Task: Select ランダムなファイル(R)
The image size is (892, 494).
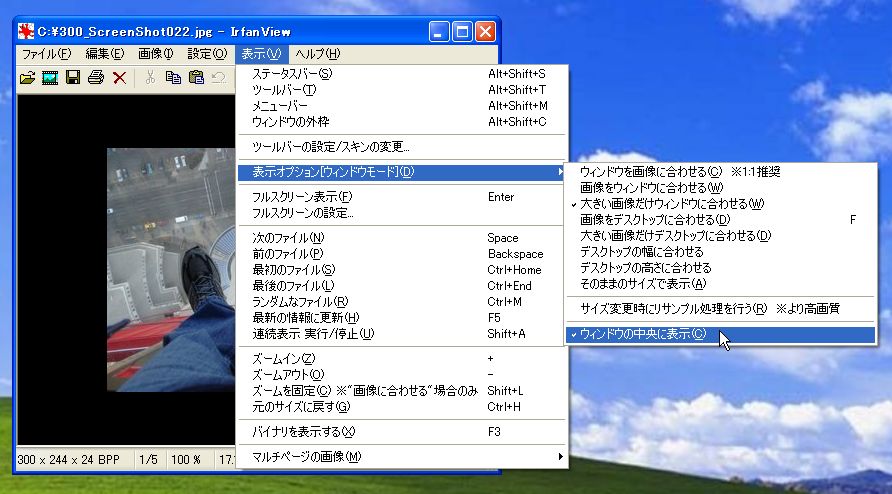Action: point(402,302)
